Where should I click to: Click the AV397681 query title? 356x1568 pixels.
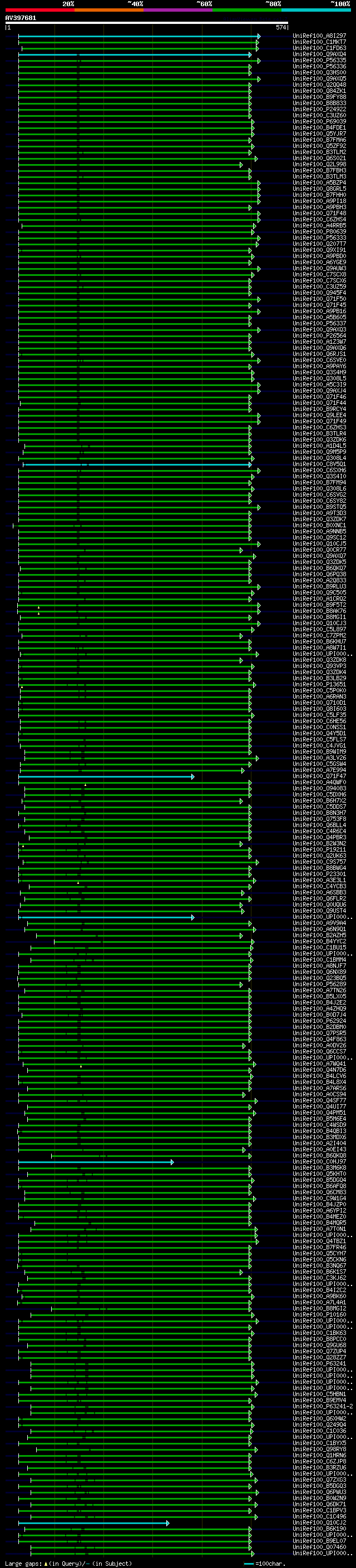coord(21,18)
